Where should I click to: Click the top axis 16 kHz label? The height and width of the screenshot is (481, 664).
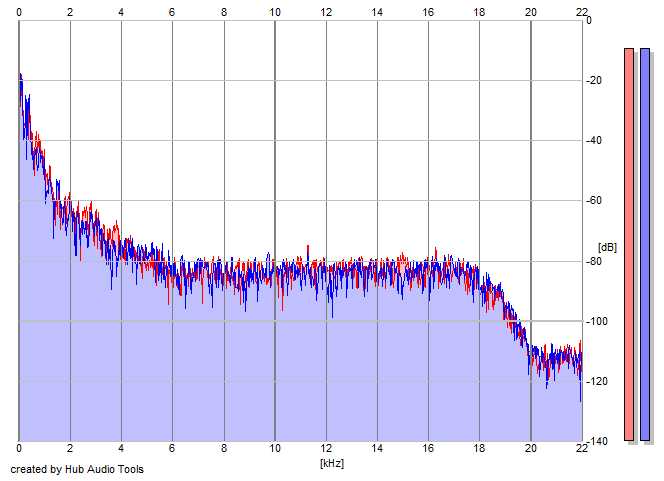pyautogui.click(x=428, y=12)
